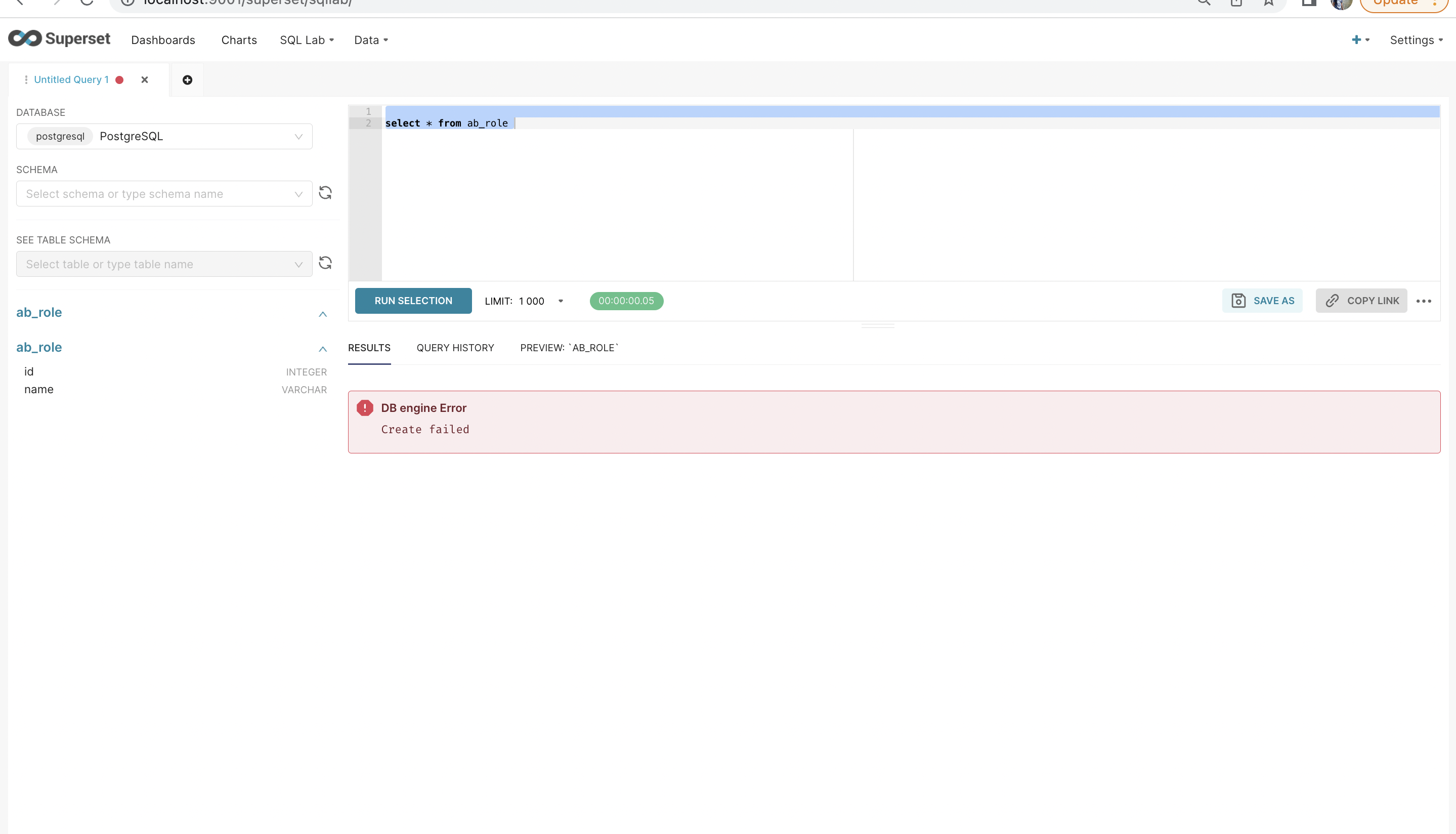Click the link icon on COPY LINK
The height and width of the screenshot is (834, 1456).
point(1333,300)
